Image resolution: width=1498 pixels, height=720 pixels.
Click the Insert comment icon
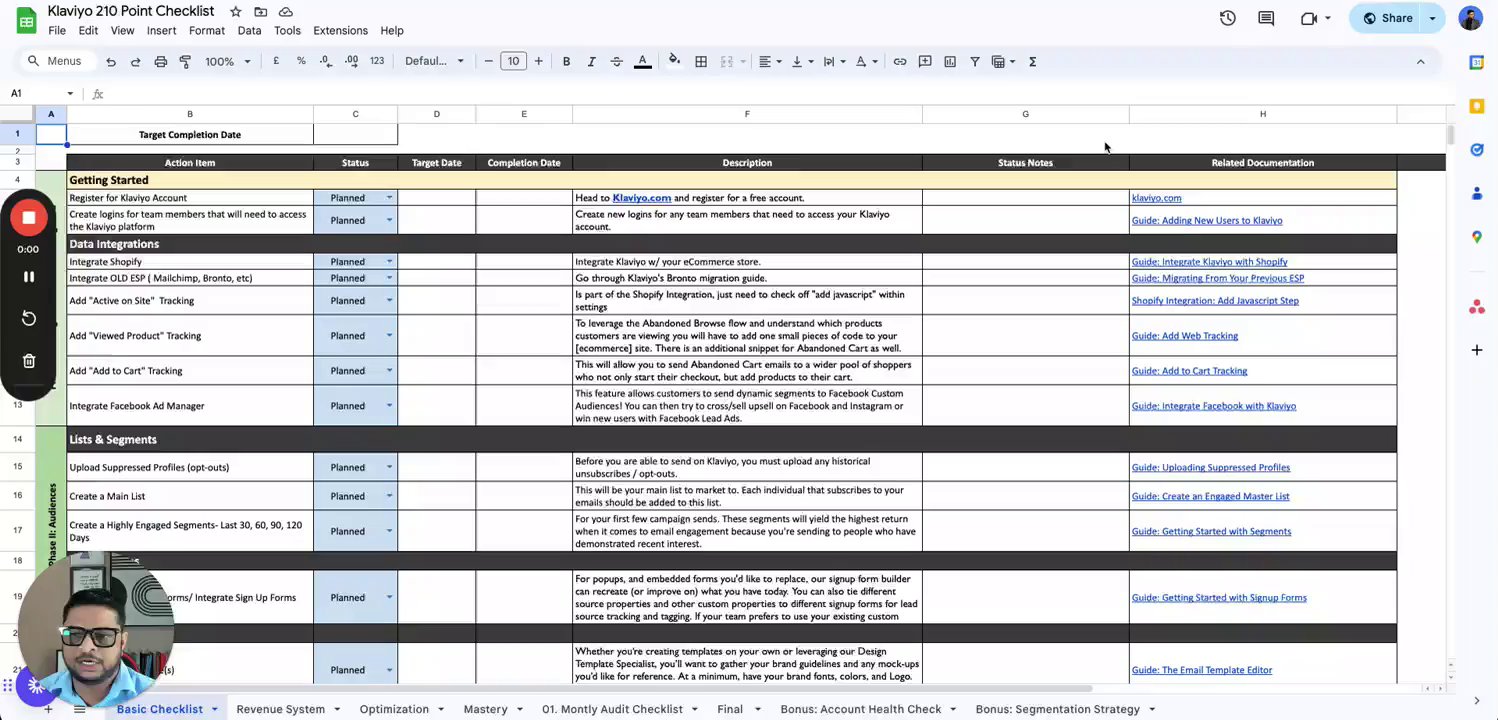pyautogui.click(x=925, y=61)
